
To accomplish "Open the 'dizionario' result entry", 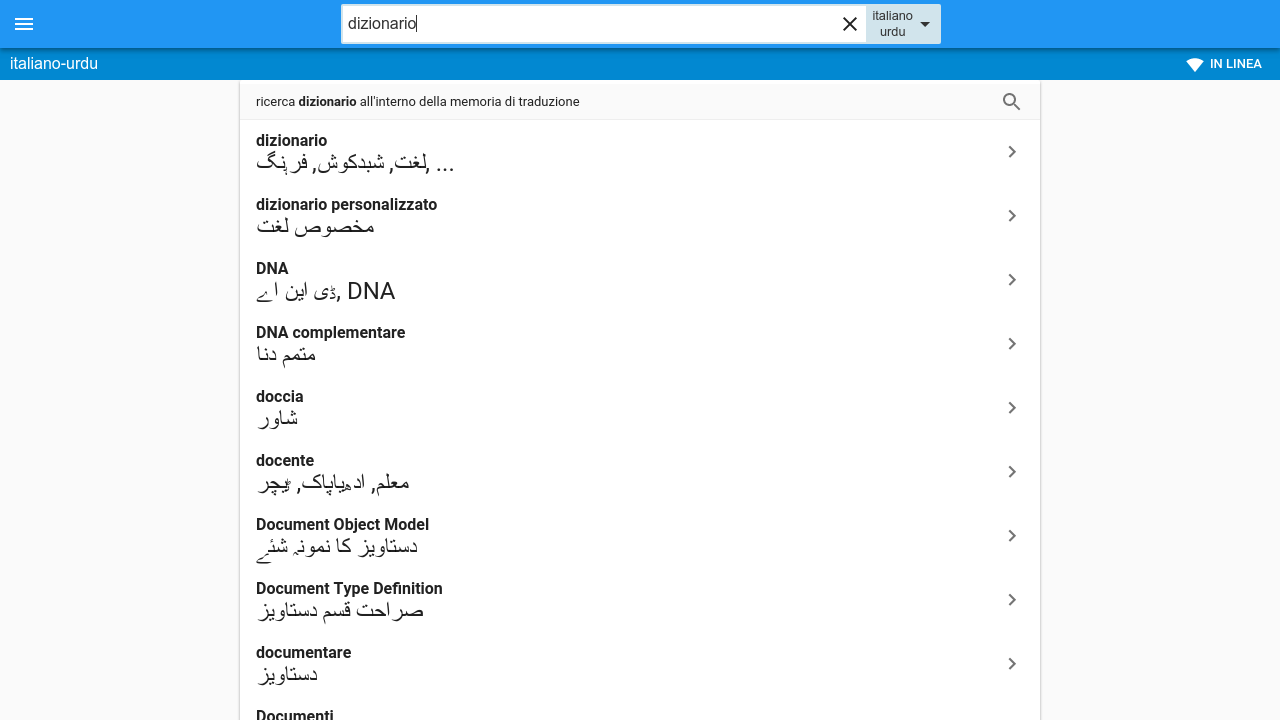I will tap(640, 152).
